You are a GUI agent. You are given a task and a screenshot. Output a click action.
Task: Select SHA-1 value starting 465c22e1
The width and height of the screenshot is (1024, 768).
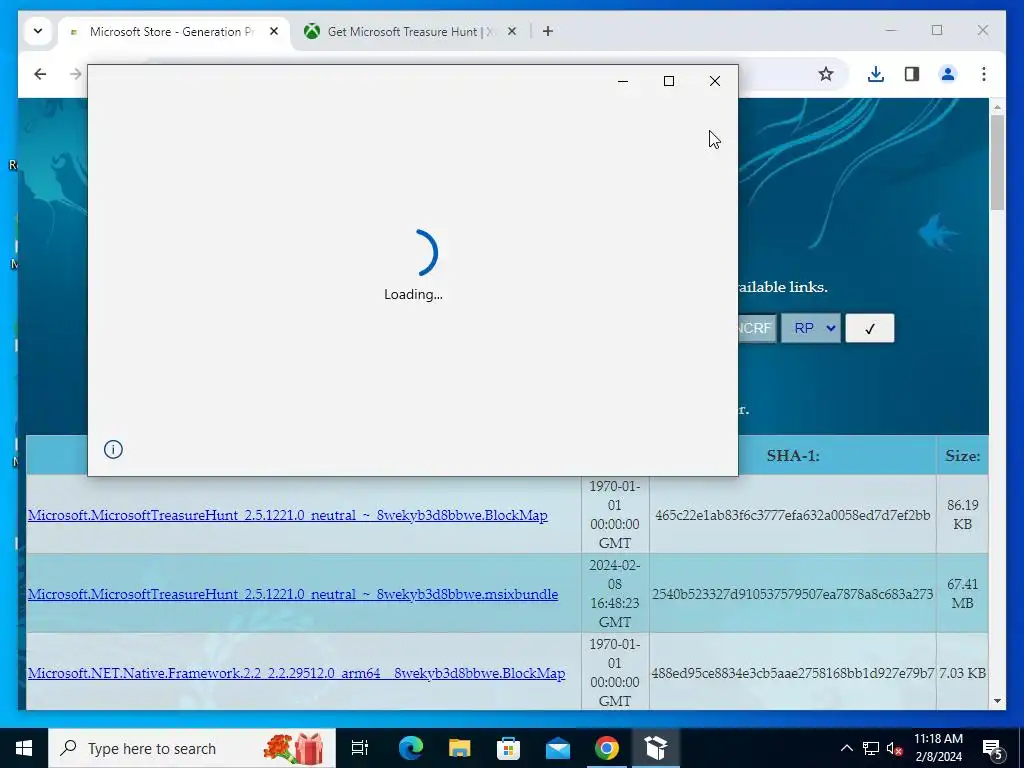[792, 515]
